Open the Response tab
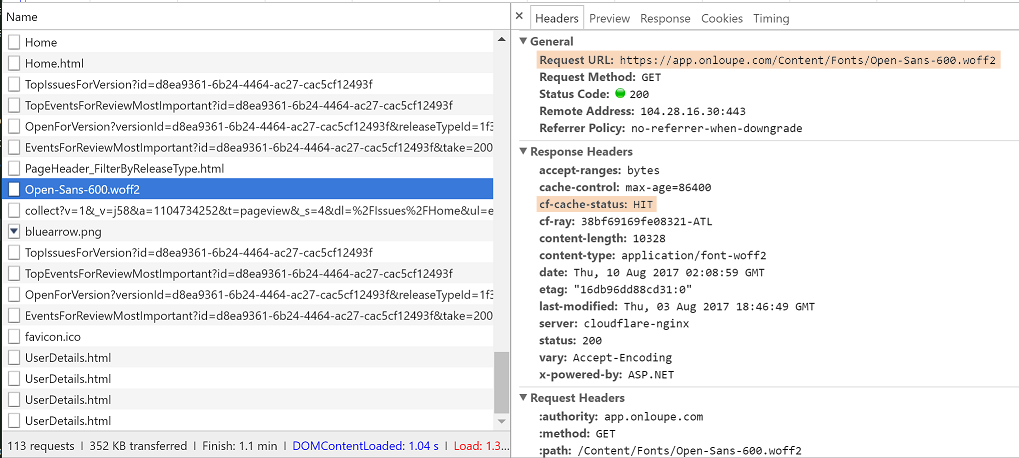 click(665, 18)
